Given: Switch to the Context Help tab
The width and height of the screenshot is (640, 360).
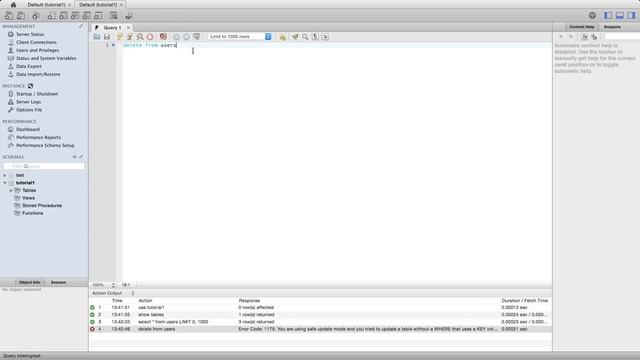Looking at the screenshot, I should [582, 27].
